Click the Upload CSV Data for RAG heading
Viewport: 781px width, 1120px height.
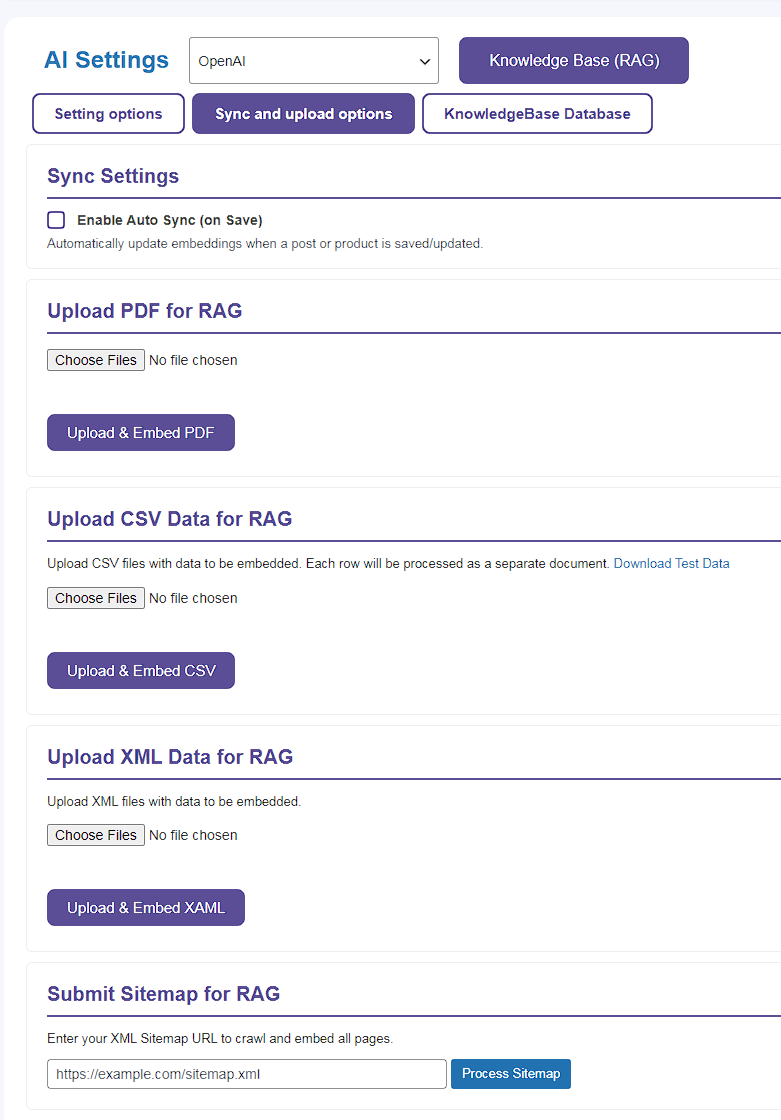pyautogui.click(x=169, y=519)
